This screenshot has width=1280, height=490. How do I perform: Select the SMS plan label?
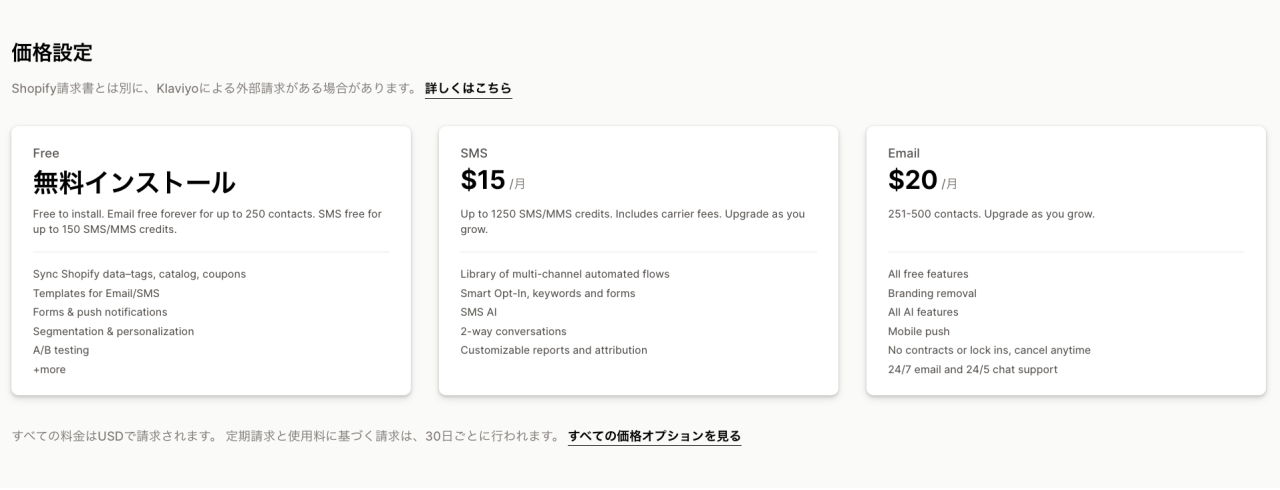point(474,153)
